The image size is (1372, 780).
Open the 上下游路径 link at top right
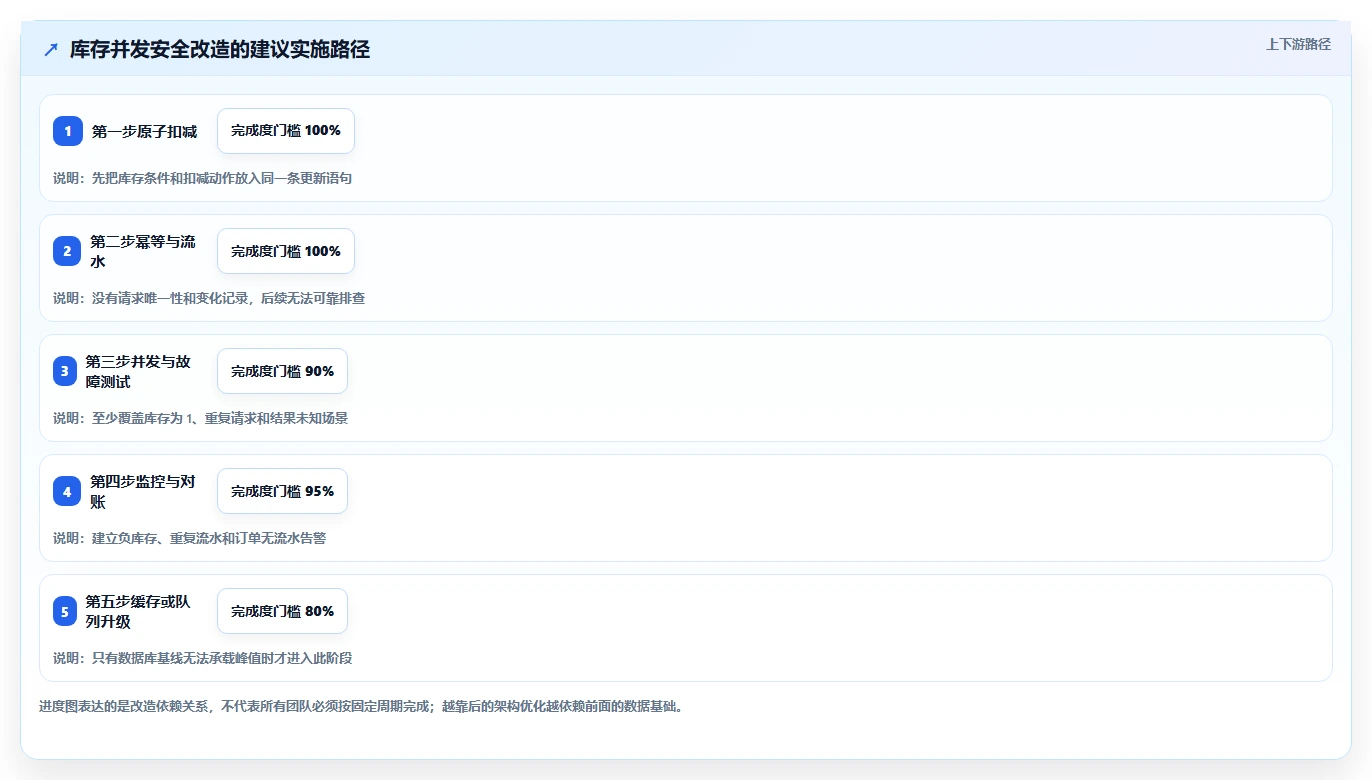(1298, 44)
